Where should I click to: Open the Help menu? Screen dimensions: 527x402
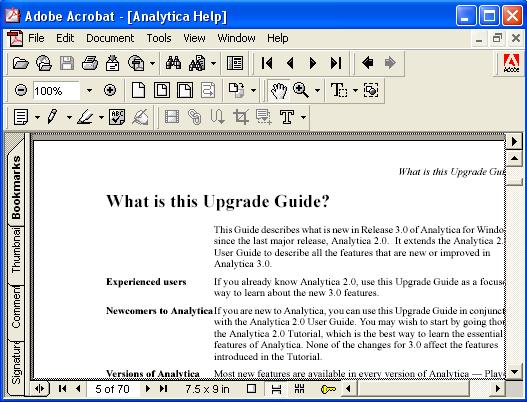point(278,38)
